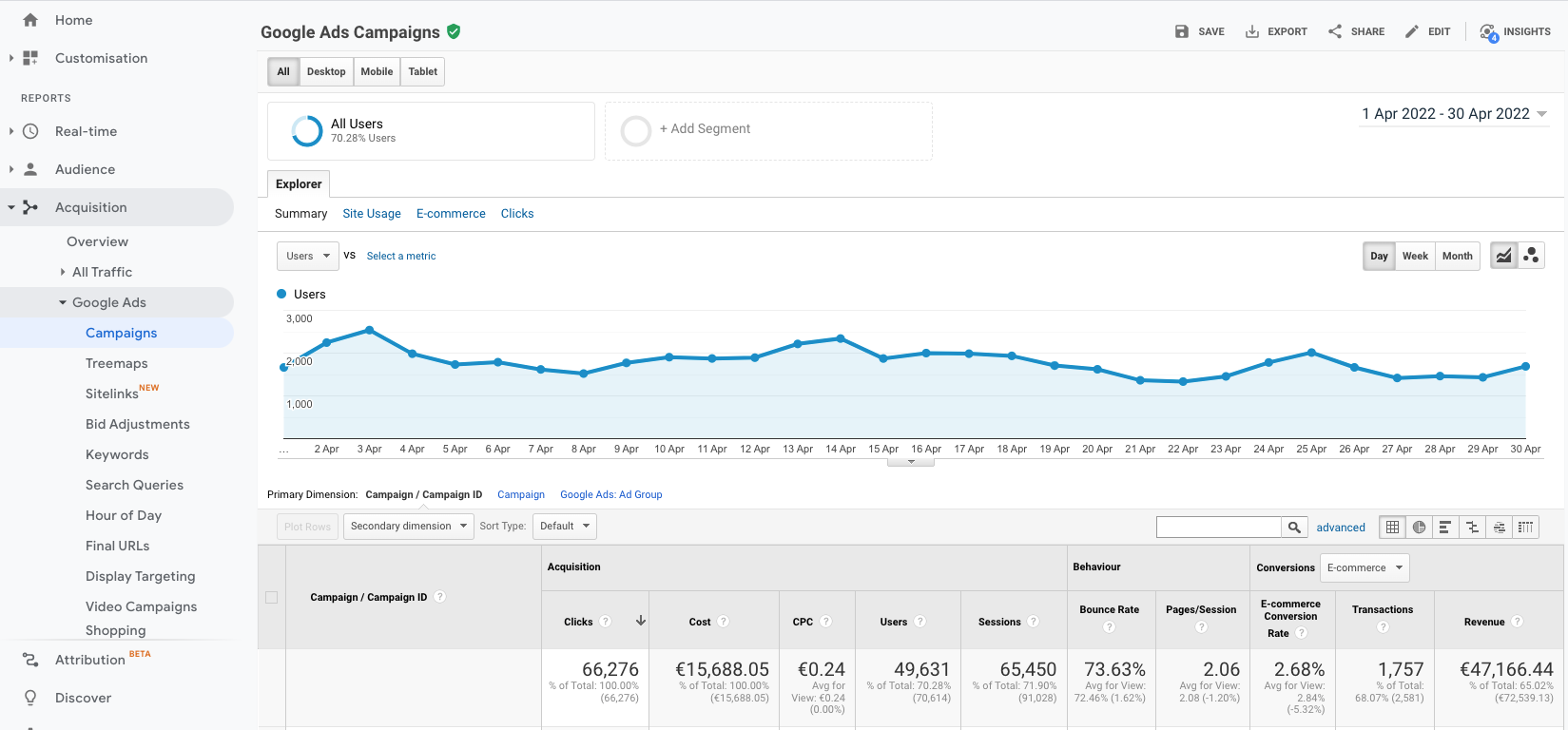
Task: Click the blue Users legend dot
Action: [281, 294]
